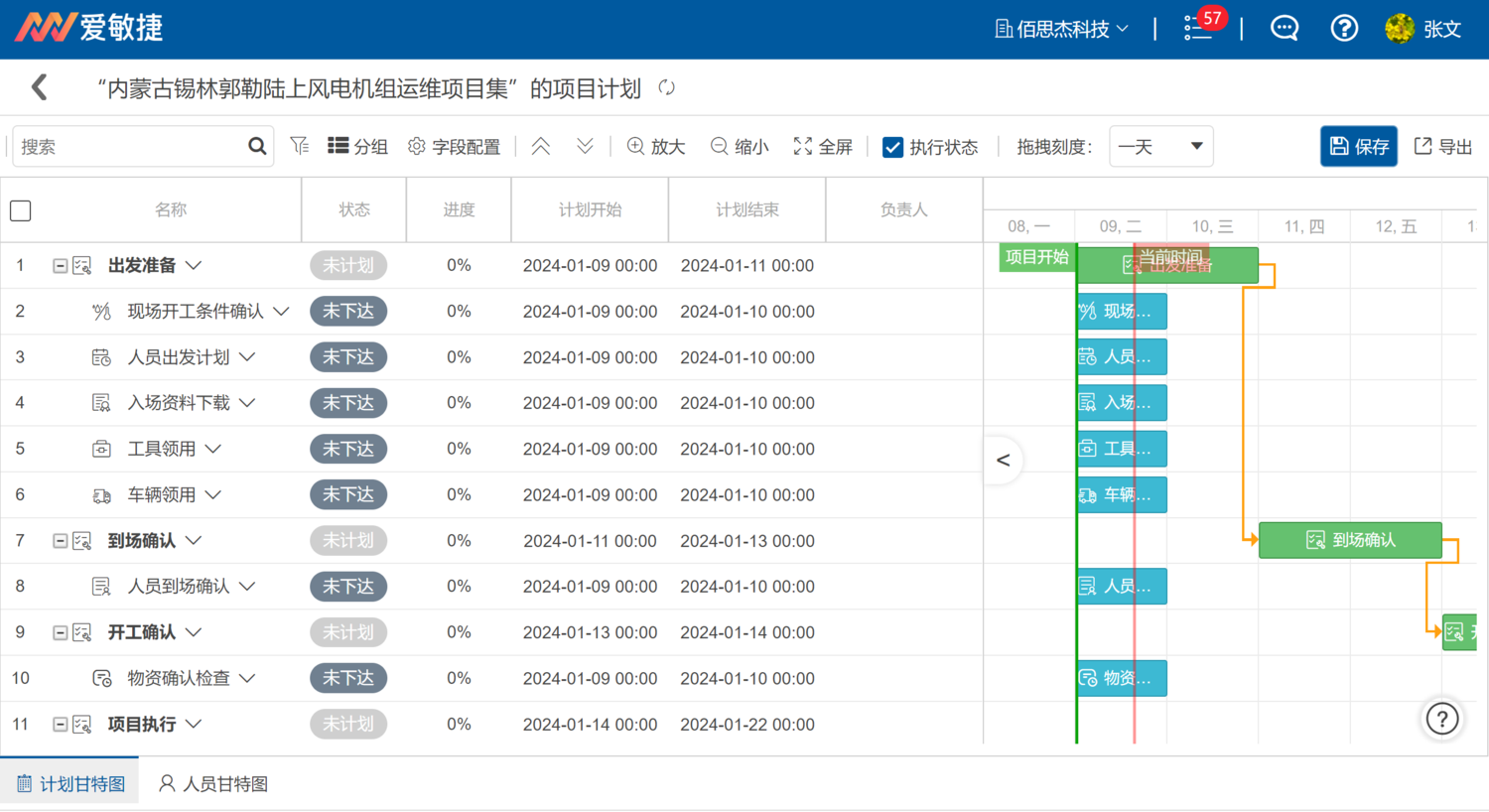
Task: Click the 入场资料下载 document icon
Action: 101,403
